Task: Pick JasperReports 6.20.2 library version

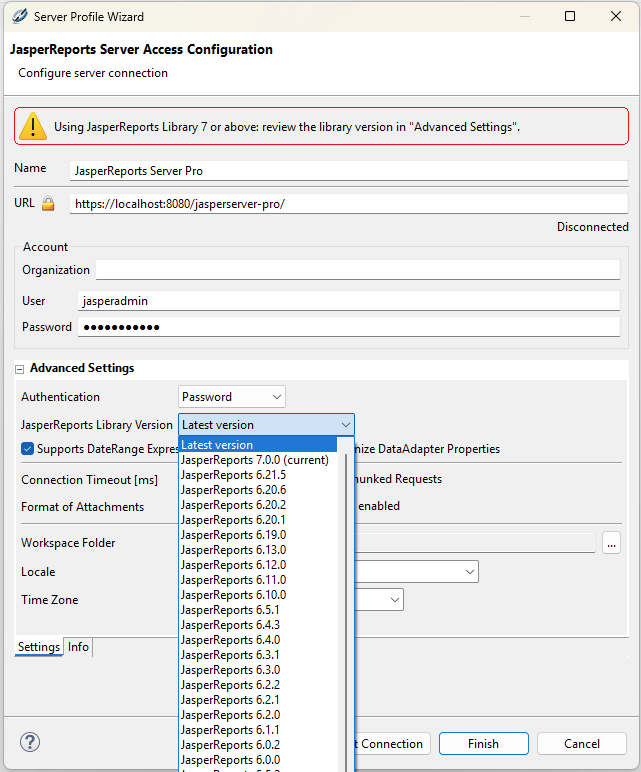Action: (x=258, y=505)
